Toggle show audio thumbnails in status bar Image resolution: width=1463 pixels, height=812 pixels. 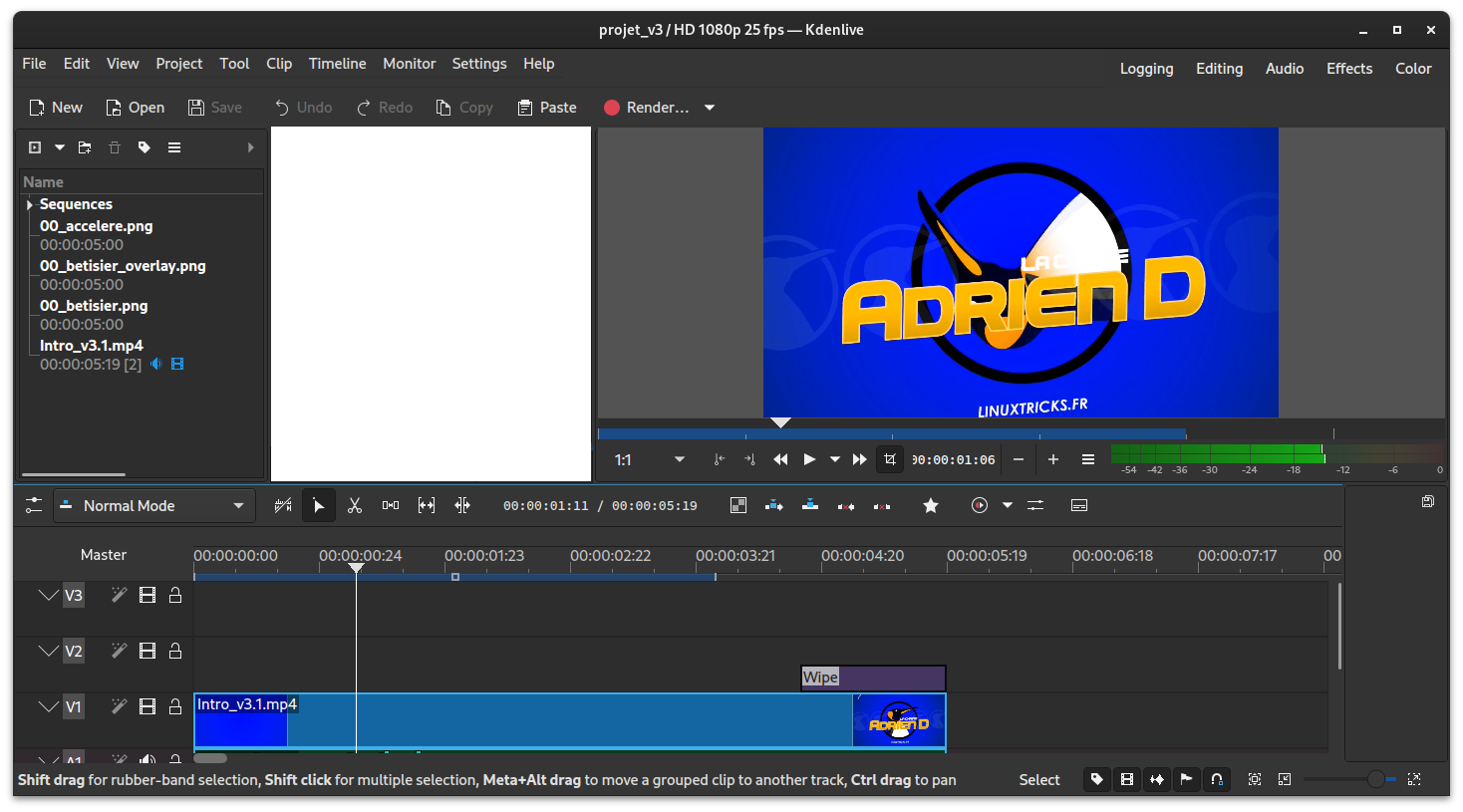(x=1157, y=780)
